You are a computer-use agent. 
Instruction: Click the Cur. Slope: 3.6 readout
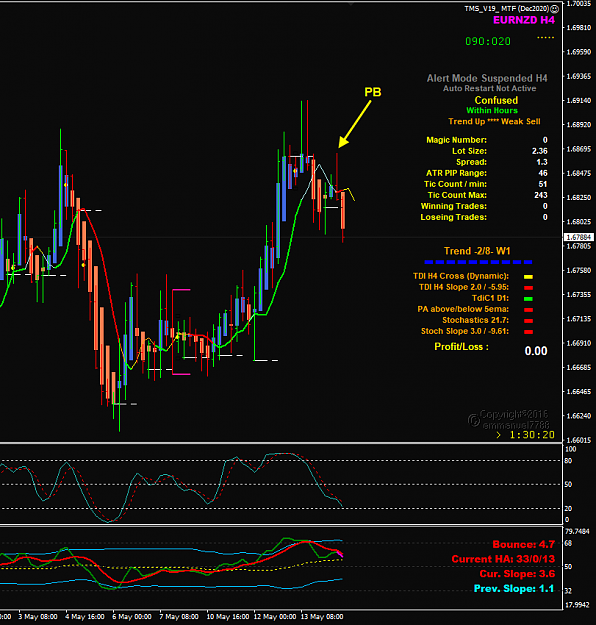517,574
